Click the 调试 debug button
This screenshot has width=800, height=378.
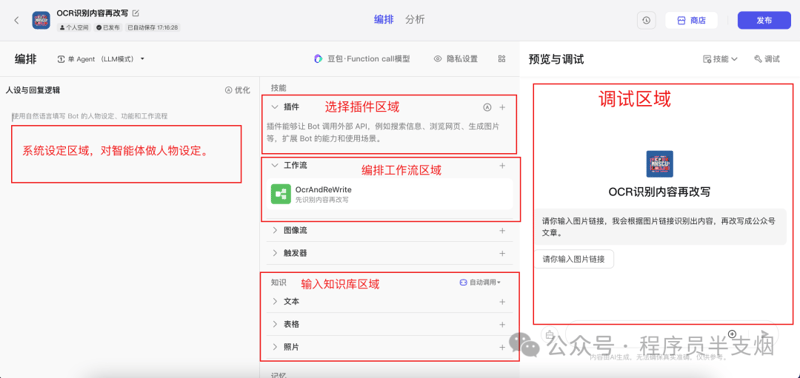click(767, 59)
